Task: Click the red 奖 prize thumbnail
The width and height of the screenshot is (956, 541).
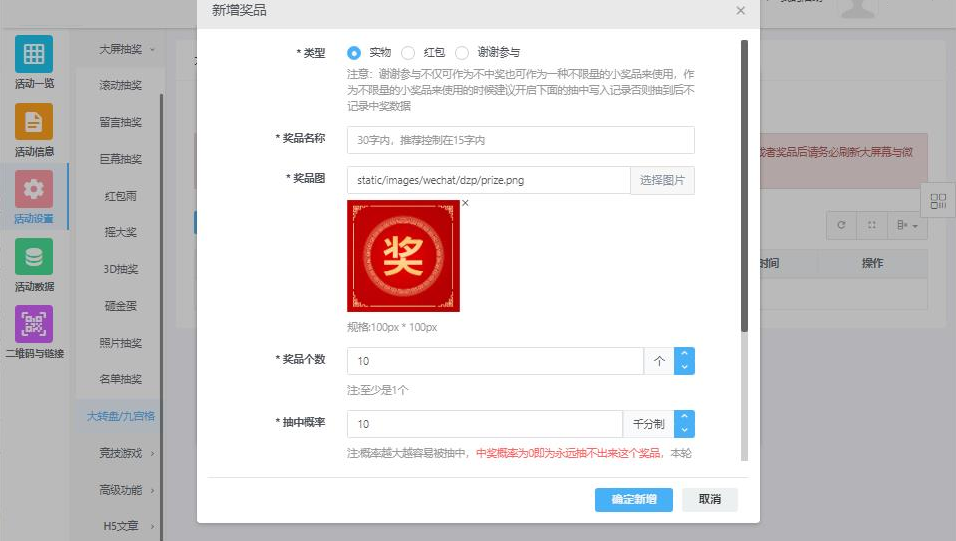Action: (403, 256)
